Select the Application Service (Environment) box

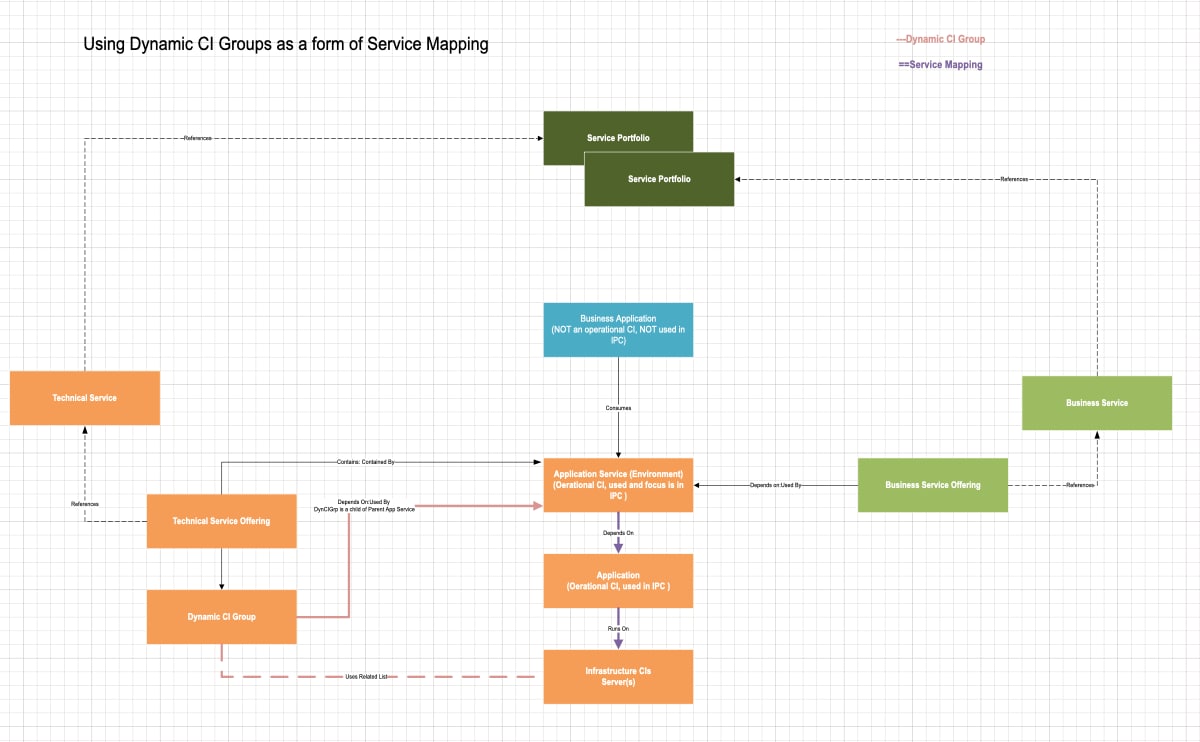point(618,484)
